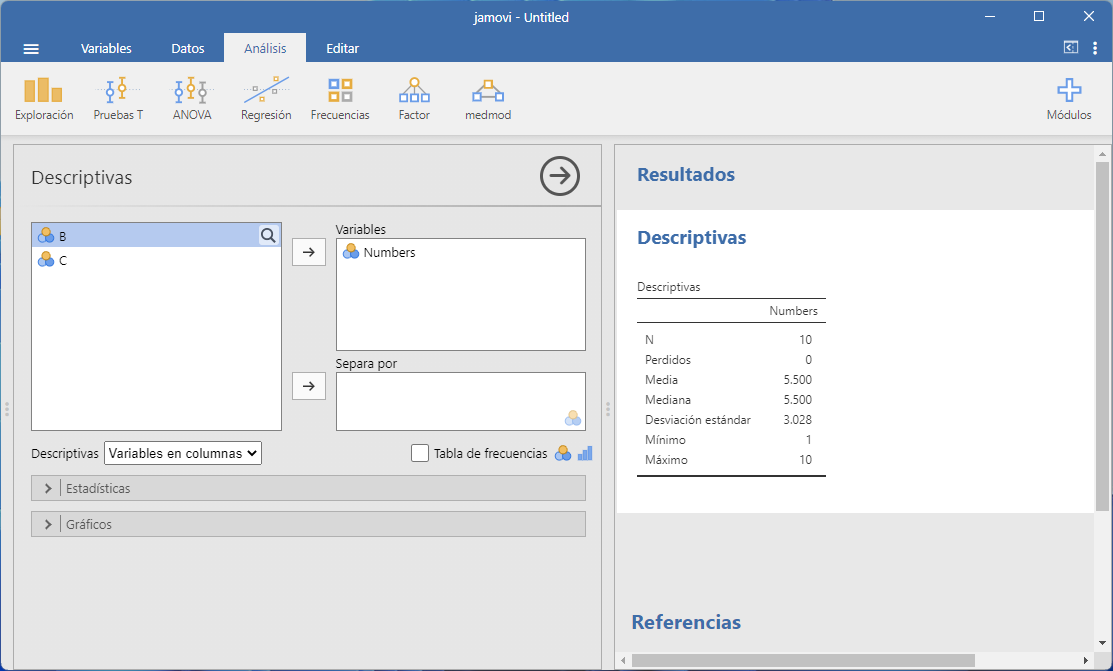Enable the Tabla de frecuencias checkbox
The image size is (1113, 671).
pyautogui.click(x=420, y=453)
